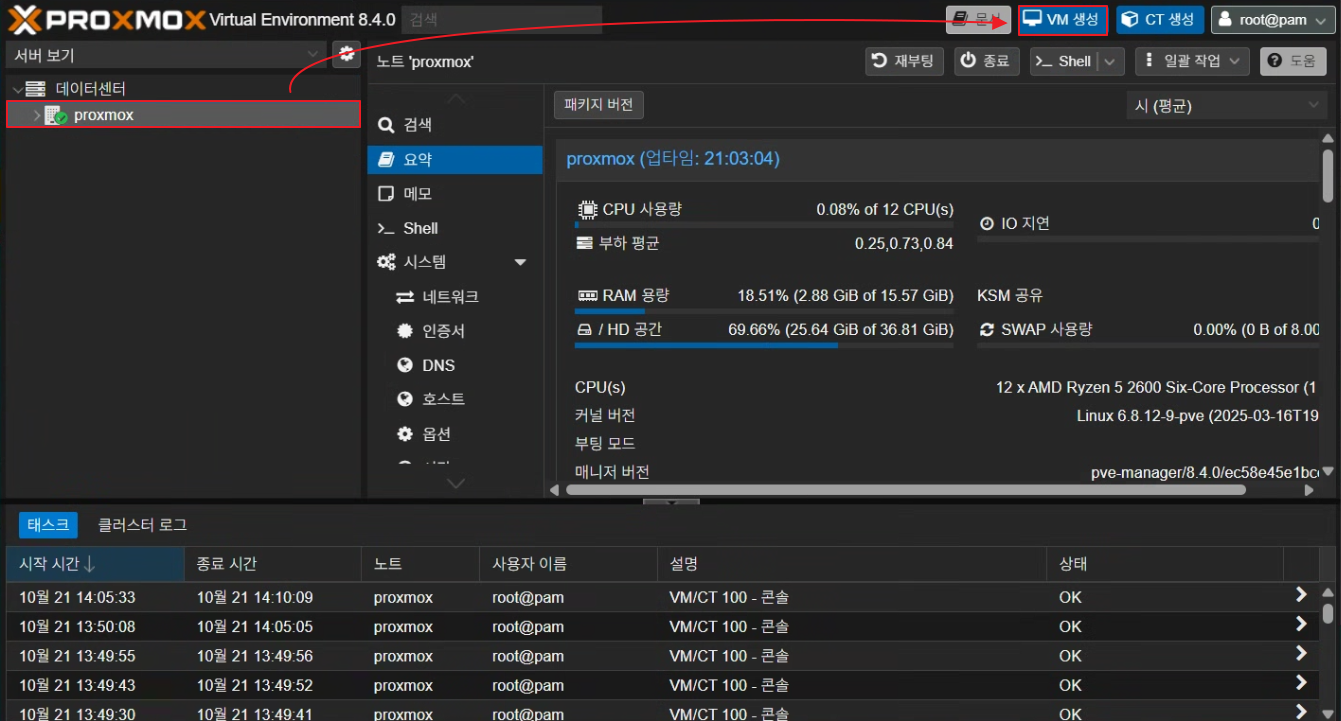Image resolution: width=1341 pixels, height=721 pixels.
Task: Sort by 설명 column header
Action: click(851, 564)
